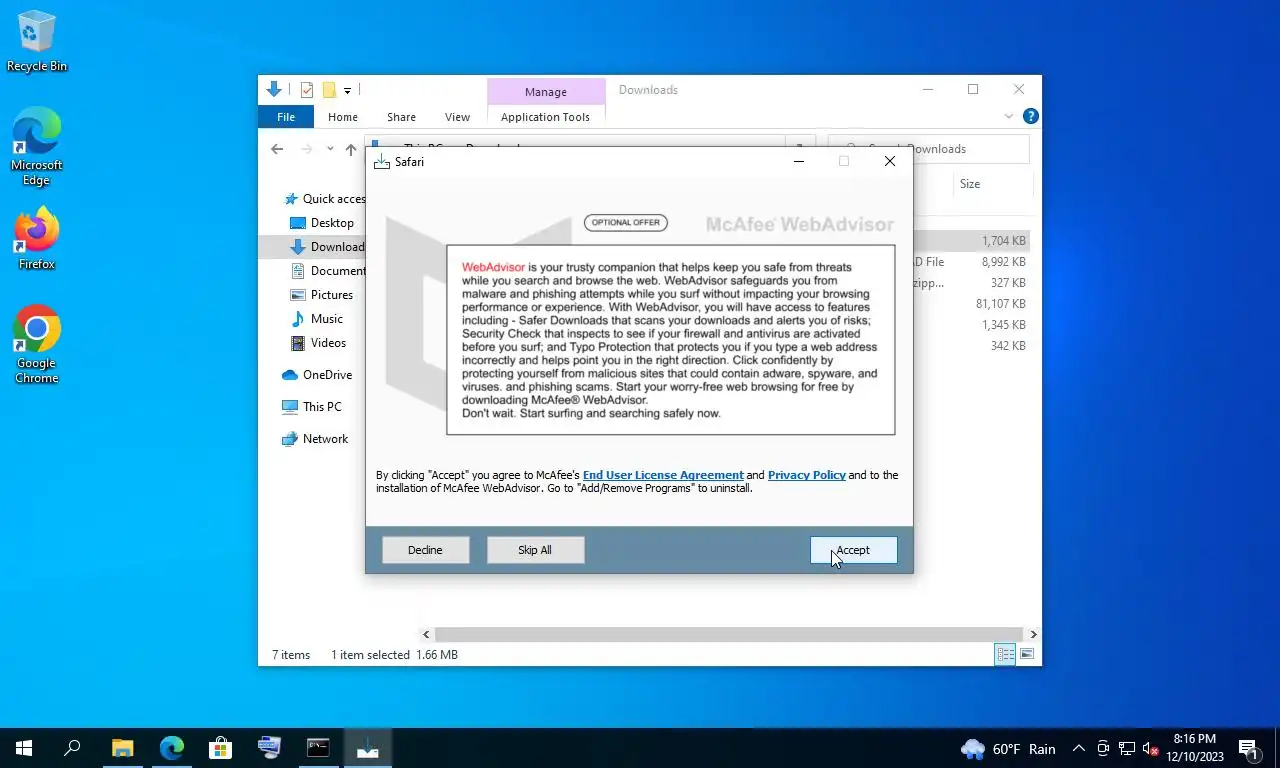Screen dimensions: 1280x768
Task: Click the horizontal scrollbar in Explorer
Action: tap(730, 634)
